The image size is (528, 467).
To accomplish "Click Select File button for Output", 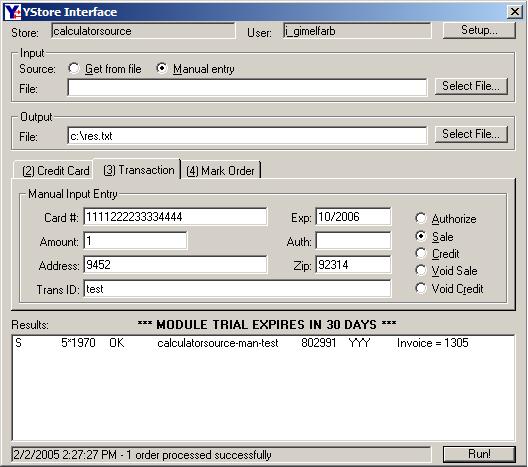I will coord(471,134).
